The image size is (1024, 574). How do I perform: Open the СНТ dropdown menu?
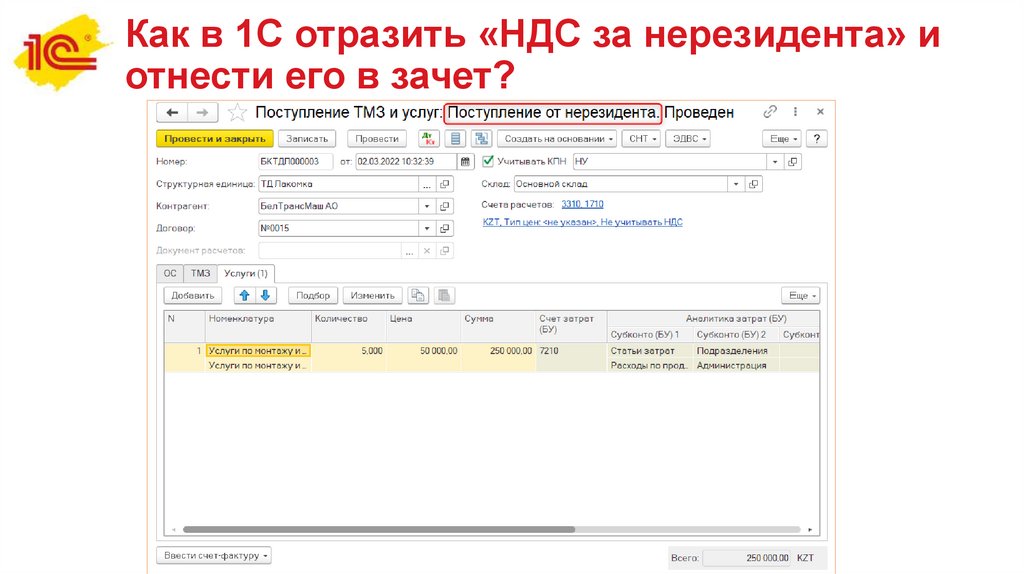coord(640,139)
